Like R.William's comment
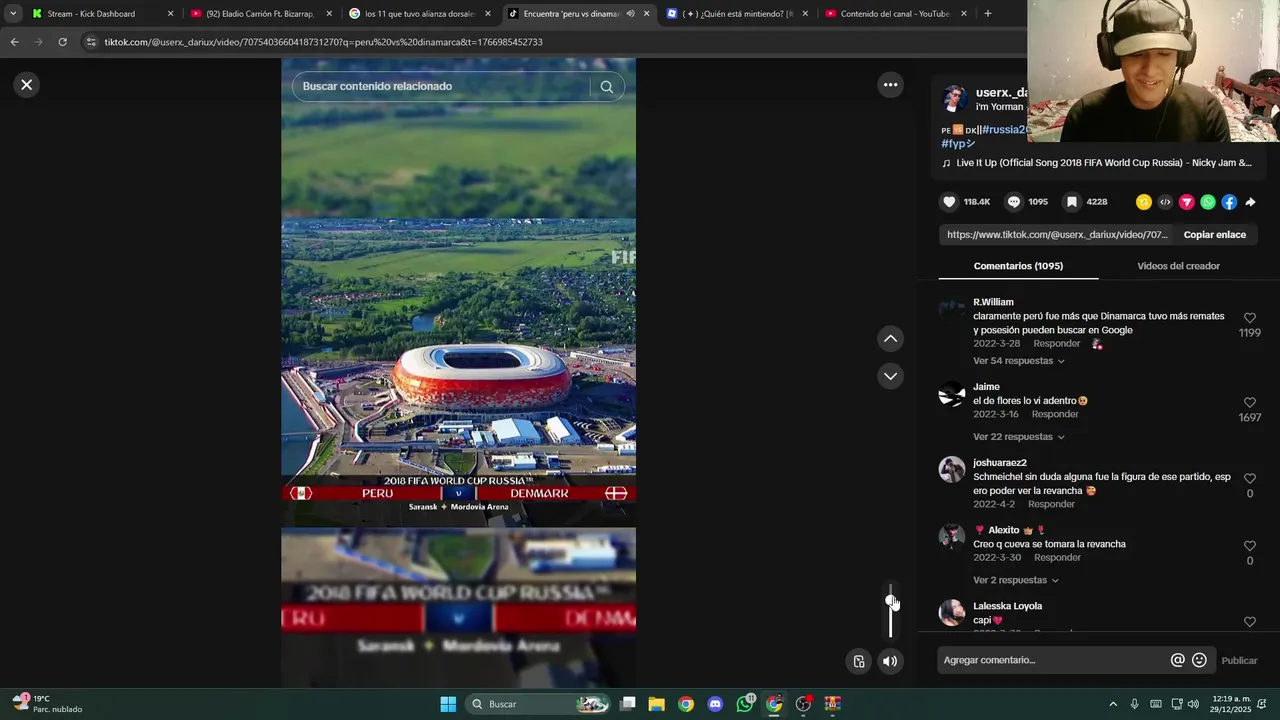 [x=1250, y=318]
